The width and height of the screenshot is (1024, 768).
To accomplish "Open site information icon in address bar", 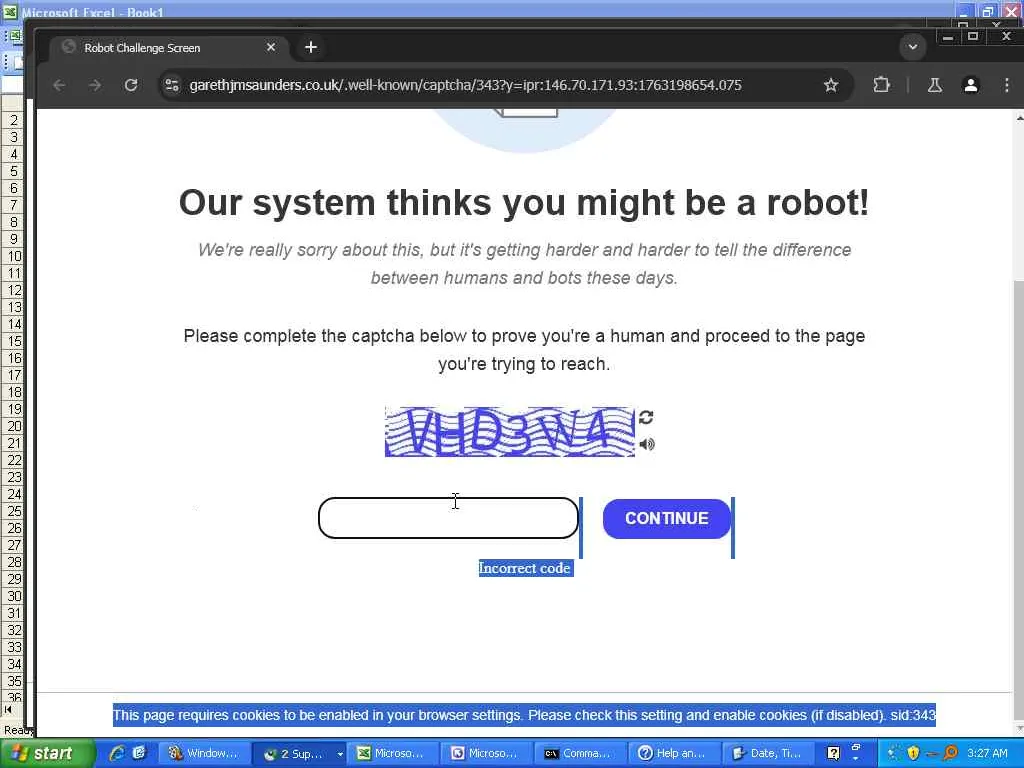I will 172,85.
